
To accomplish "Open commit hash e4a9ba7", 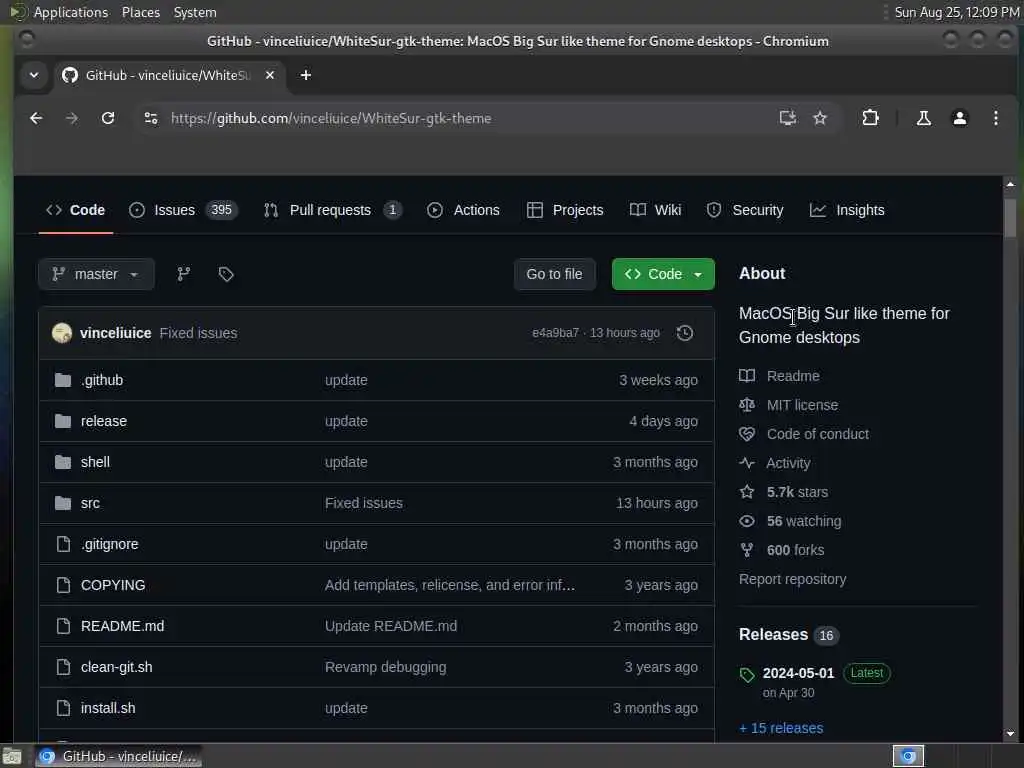I will 555,333.
